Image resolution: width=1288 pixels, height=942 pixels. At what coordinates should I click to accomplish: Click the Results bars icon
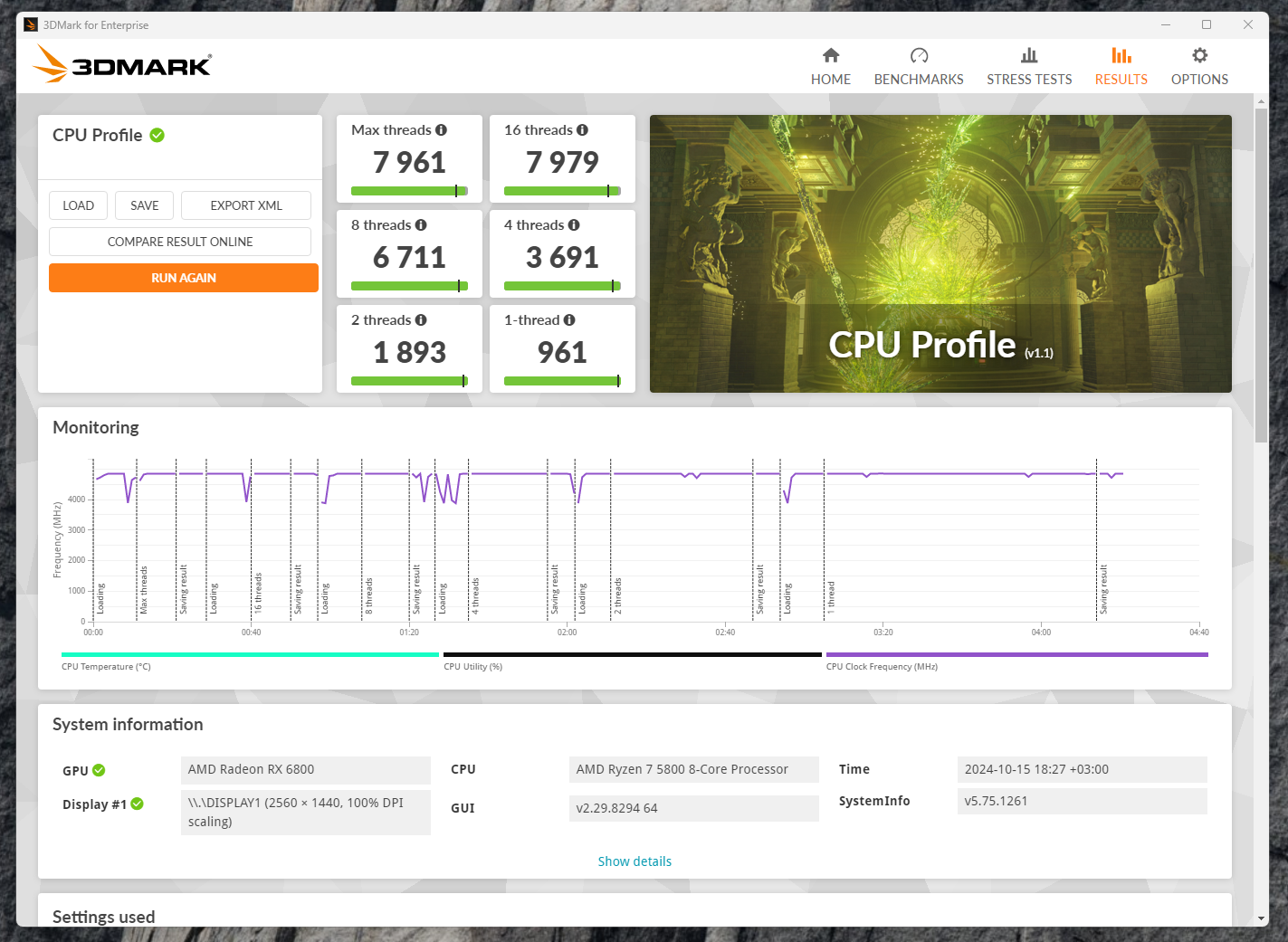(1121, 55)
